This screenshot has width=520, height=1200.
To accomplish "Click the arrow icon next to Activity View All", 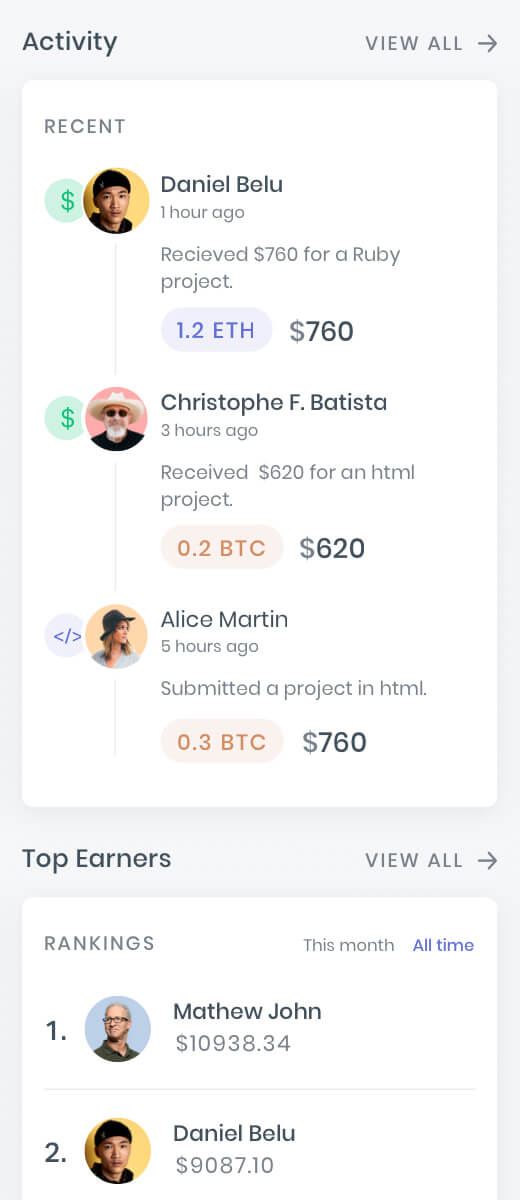I will click(487, 43).
